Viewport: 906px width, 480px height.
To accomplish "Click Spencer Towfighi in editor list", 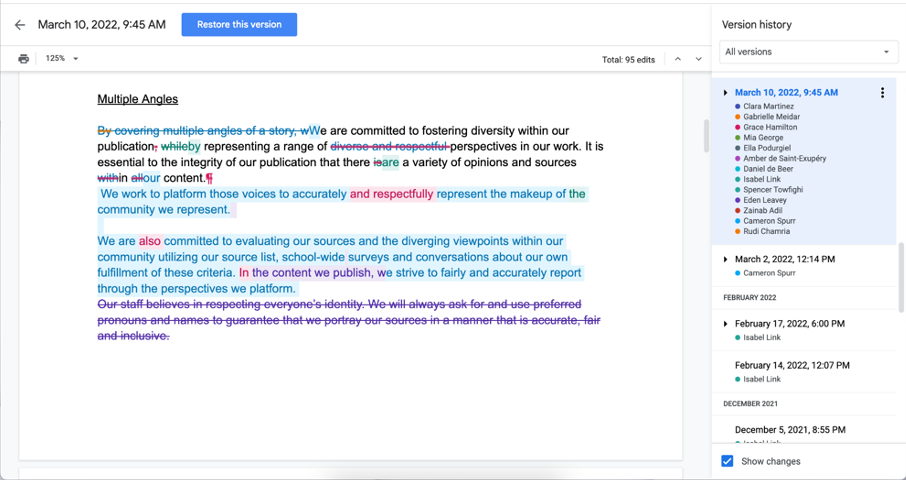I will pyautogui.click(x=773, y=189).
